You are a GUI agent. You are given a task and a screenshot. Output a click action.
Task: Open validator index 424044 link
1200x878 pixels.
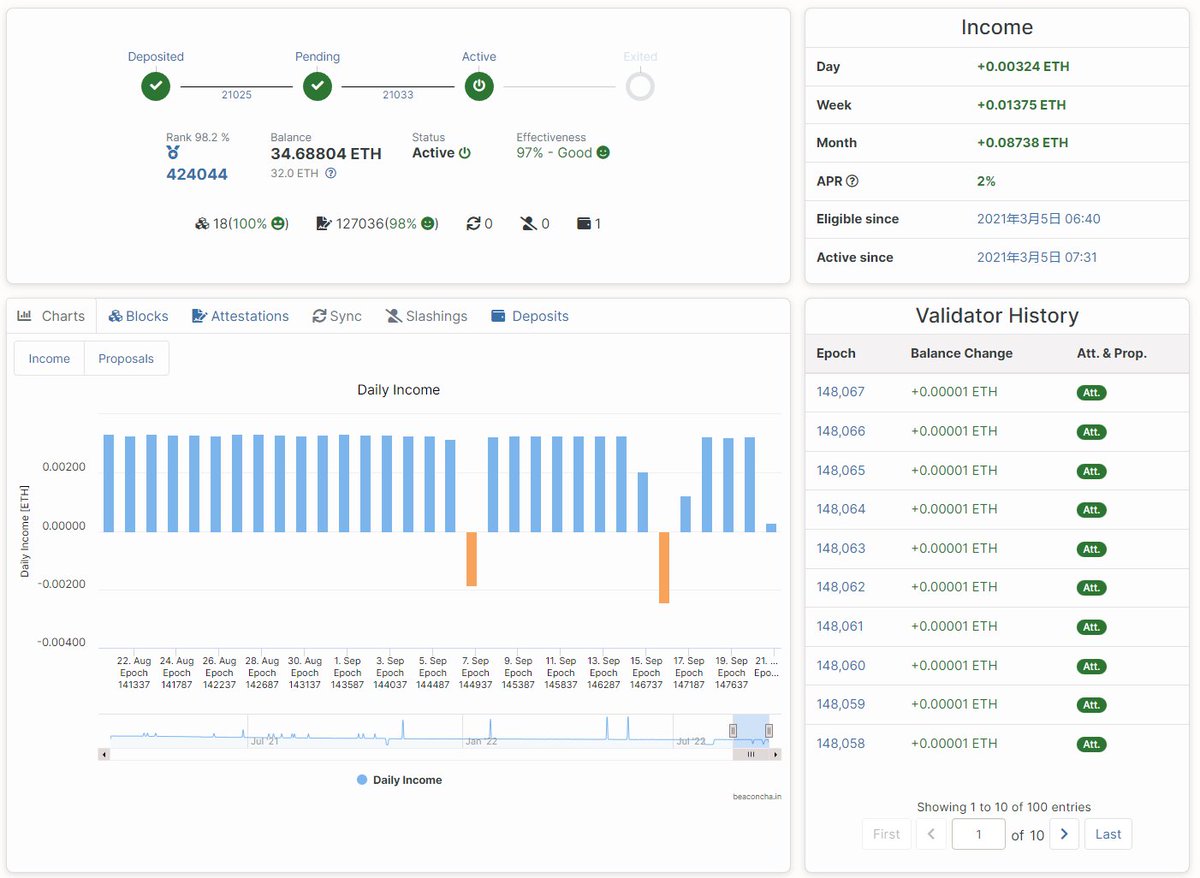[197, 174]
